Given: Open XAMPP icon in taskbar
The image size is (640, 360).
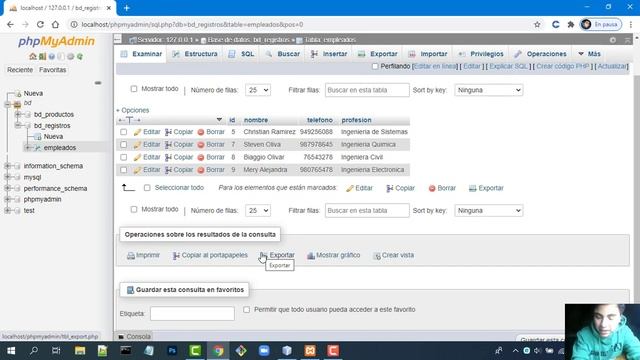Looking at the screenshot, I should (310, 351).
